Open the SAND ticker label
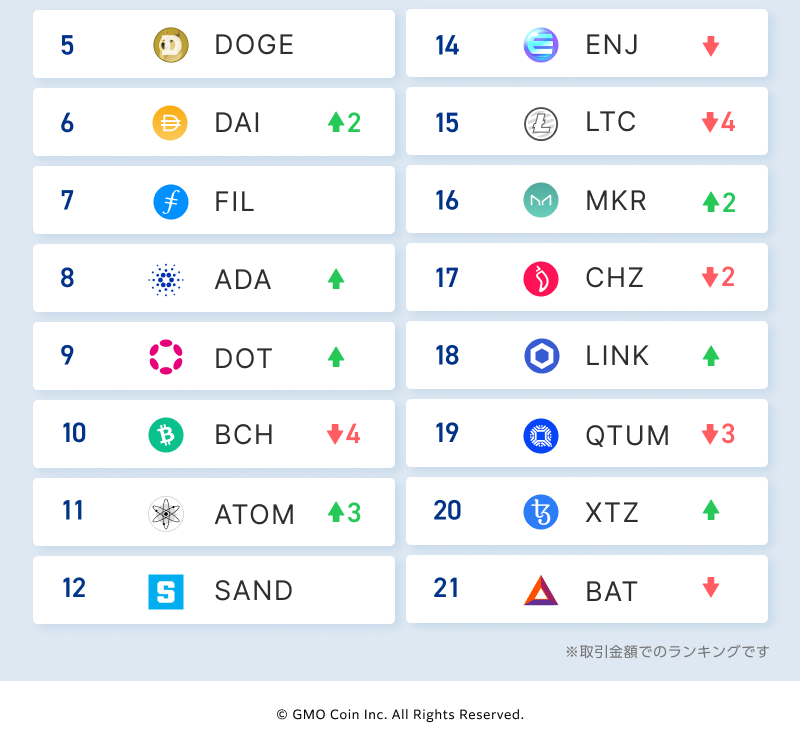 pyautogui.click(x=254, y=591)
